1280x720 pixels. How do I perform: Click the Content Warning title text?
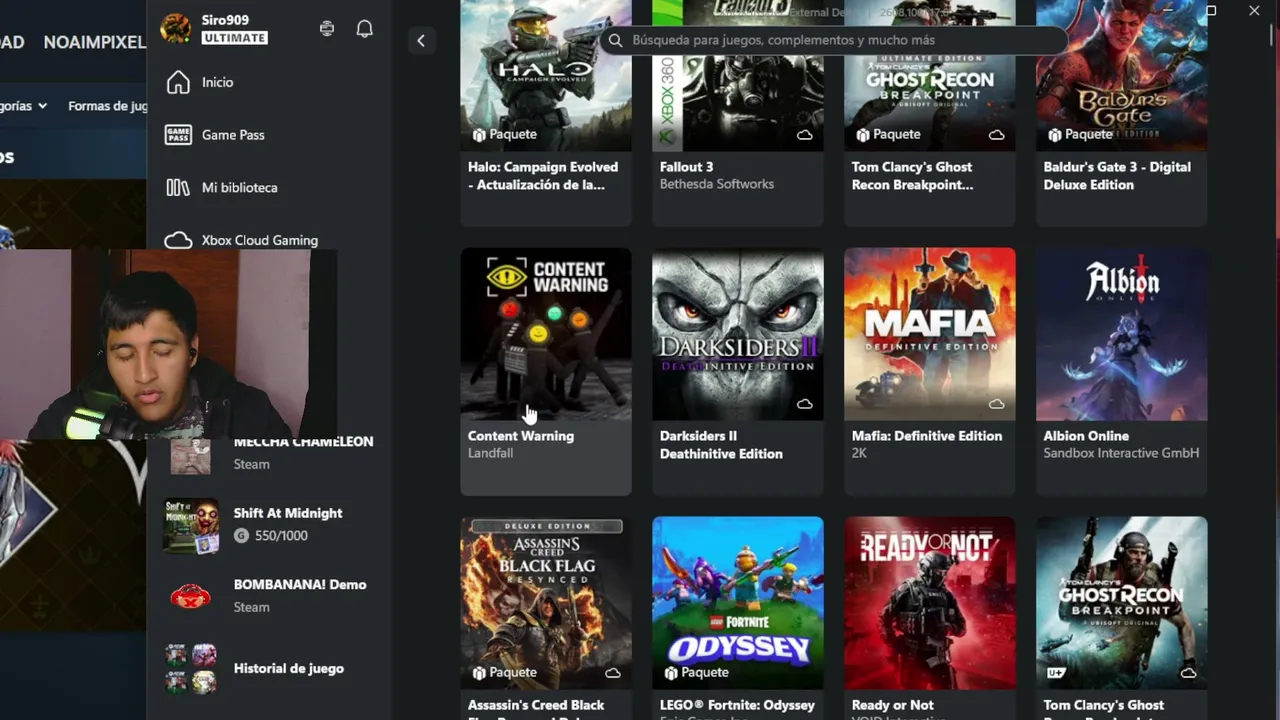521,436
